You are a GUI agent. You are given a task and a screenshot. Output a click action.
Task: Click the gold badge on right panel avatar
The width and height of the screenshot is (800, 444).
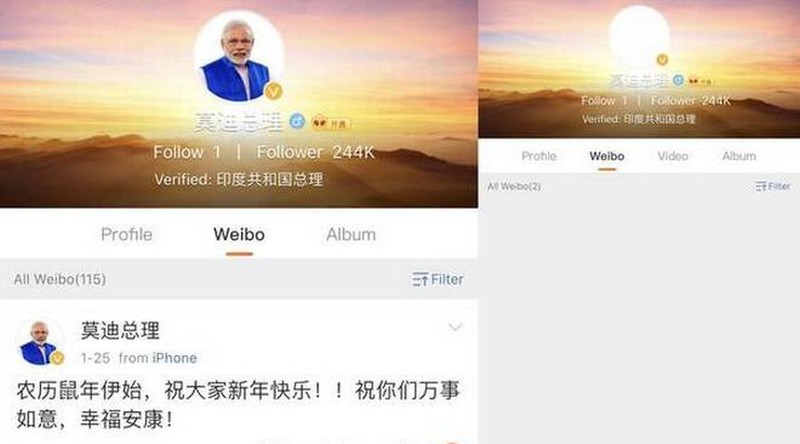pyautogui.click(x=662, y=60)
